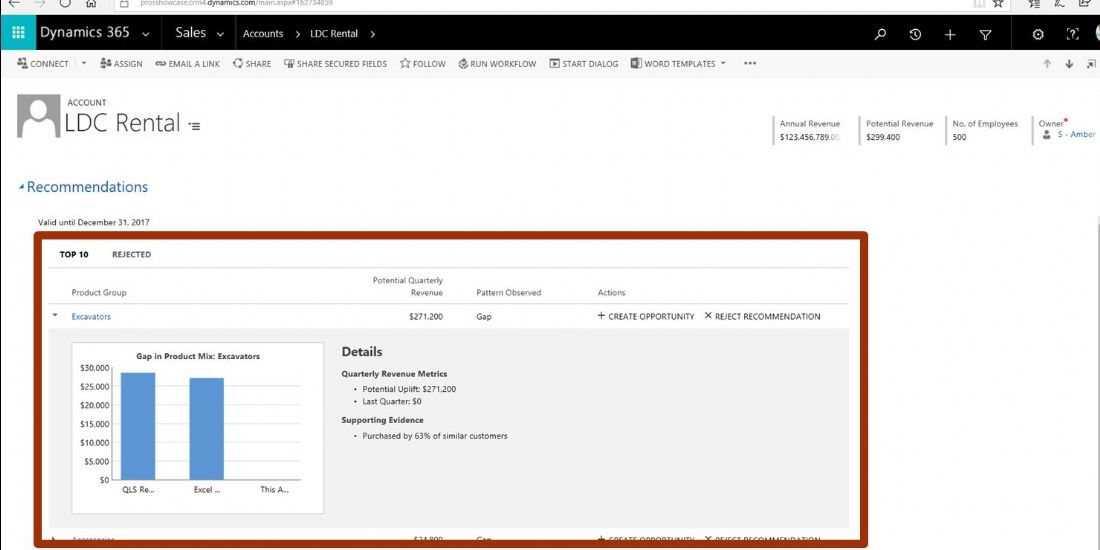Select REJECTED tab
This screenshot has width=1100, height=550.
[131, 255]
